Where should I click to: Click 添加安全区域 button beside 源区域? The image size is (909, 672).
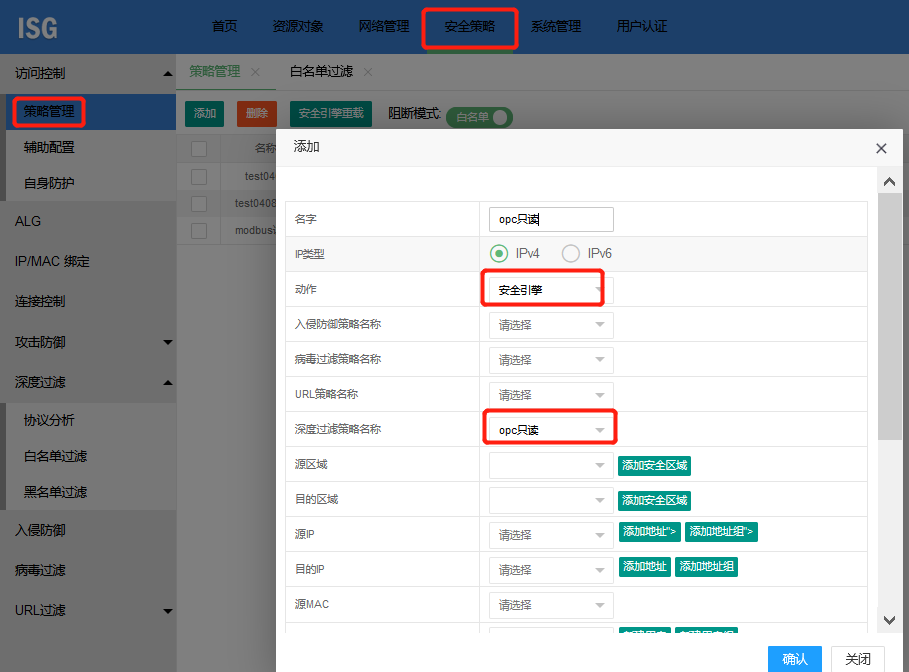click(654, 465)
